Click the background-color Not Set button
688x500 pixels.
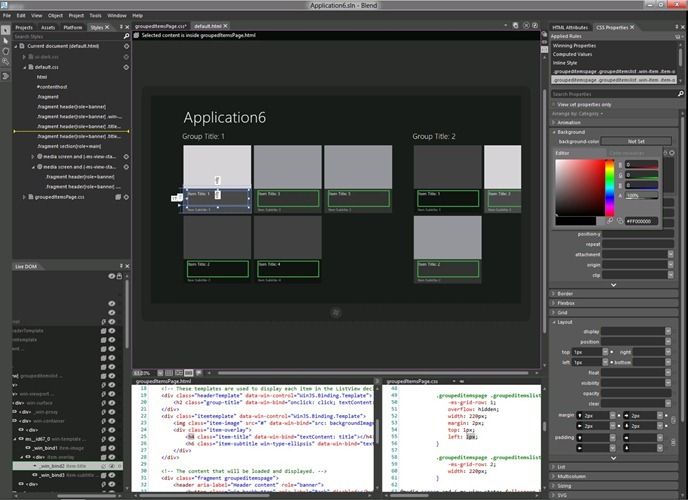tap(636, 141)
